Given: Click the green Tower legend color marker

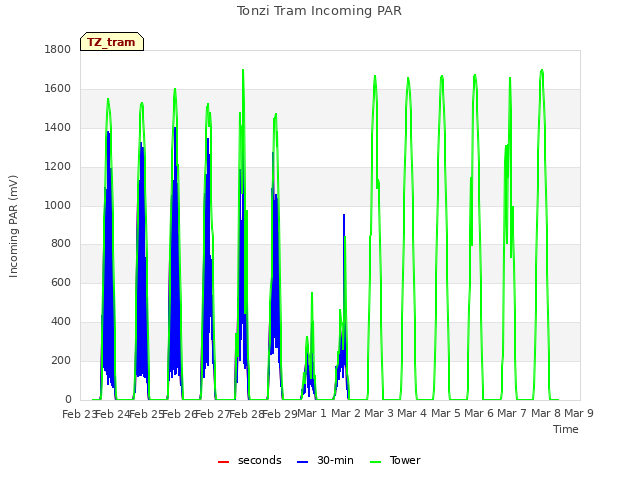Looking at the screenshot, I should pyautogui.click(x=375, y=462).
